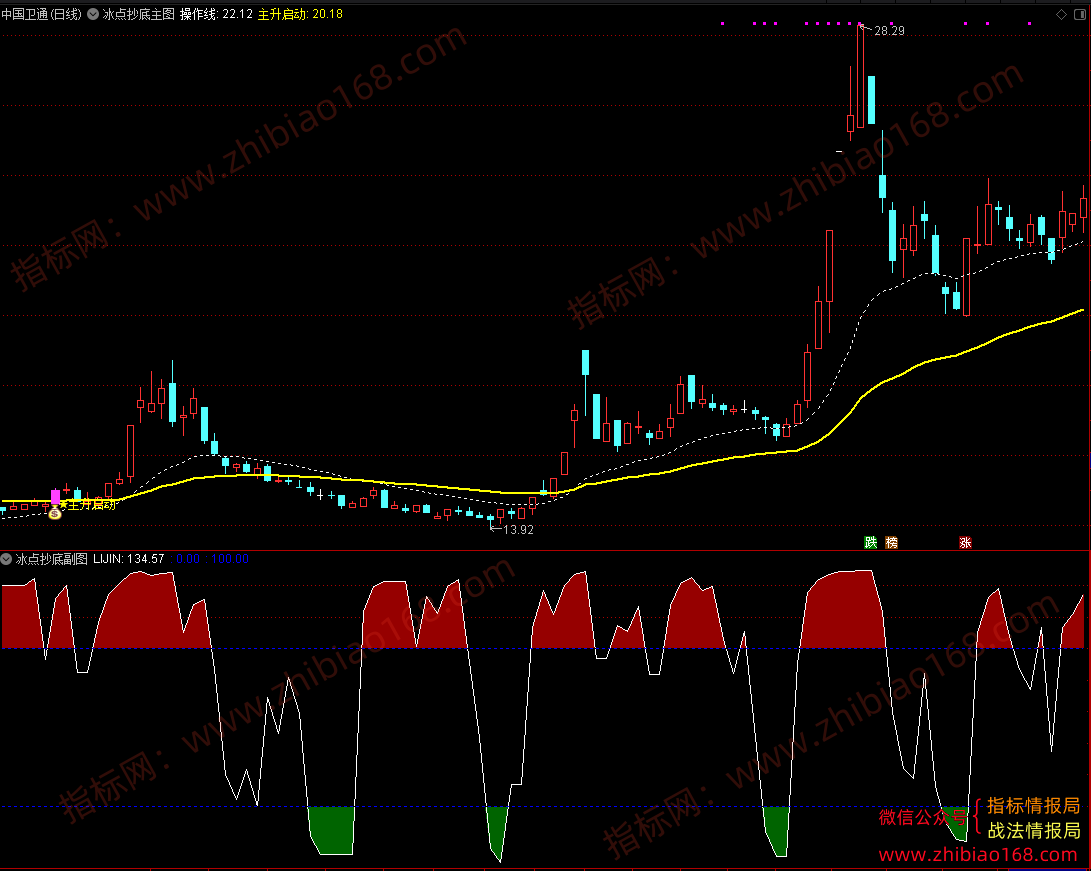Click the magenta signal candle above 主升启动
The image size is (1091, 871).
(x=56, y=497)
